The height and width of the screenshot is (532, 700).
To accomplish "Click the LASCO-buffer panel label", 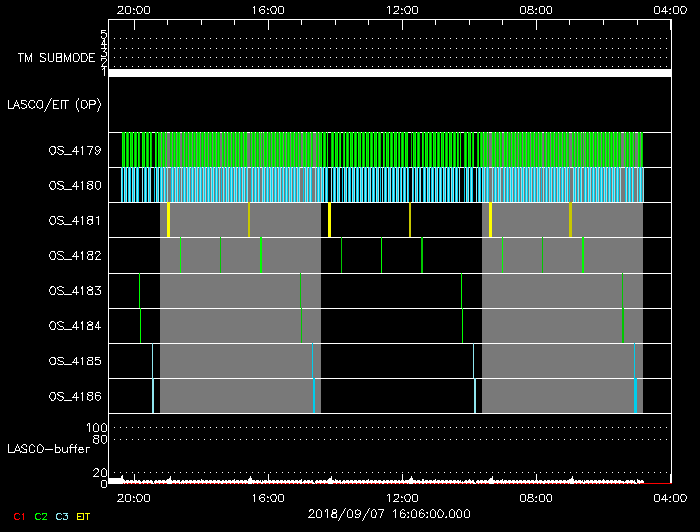I will point(48,449).
